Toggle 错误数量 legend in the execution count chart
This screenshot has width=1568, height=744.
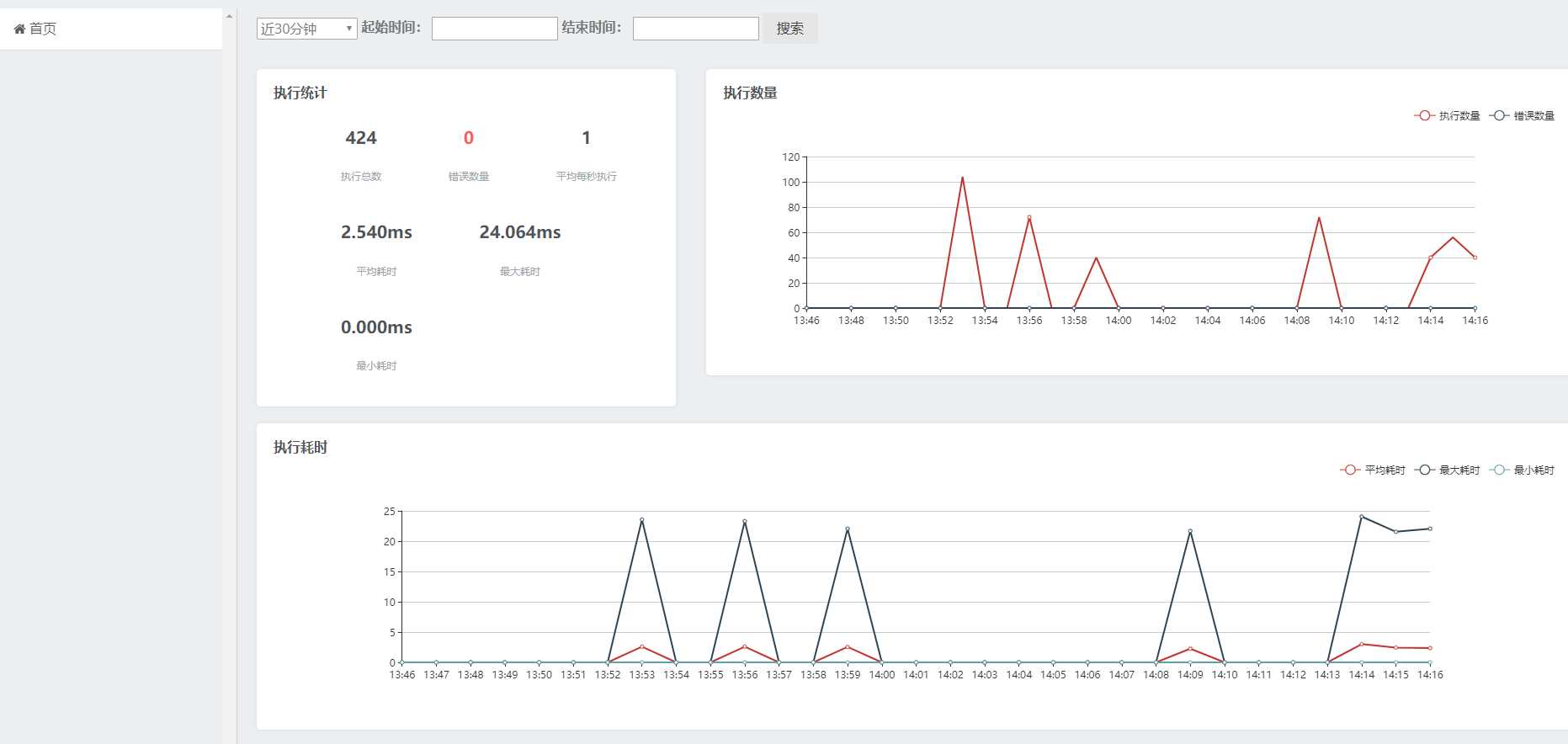click(1522, 116)
